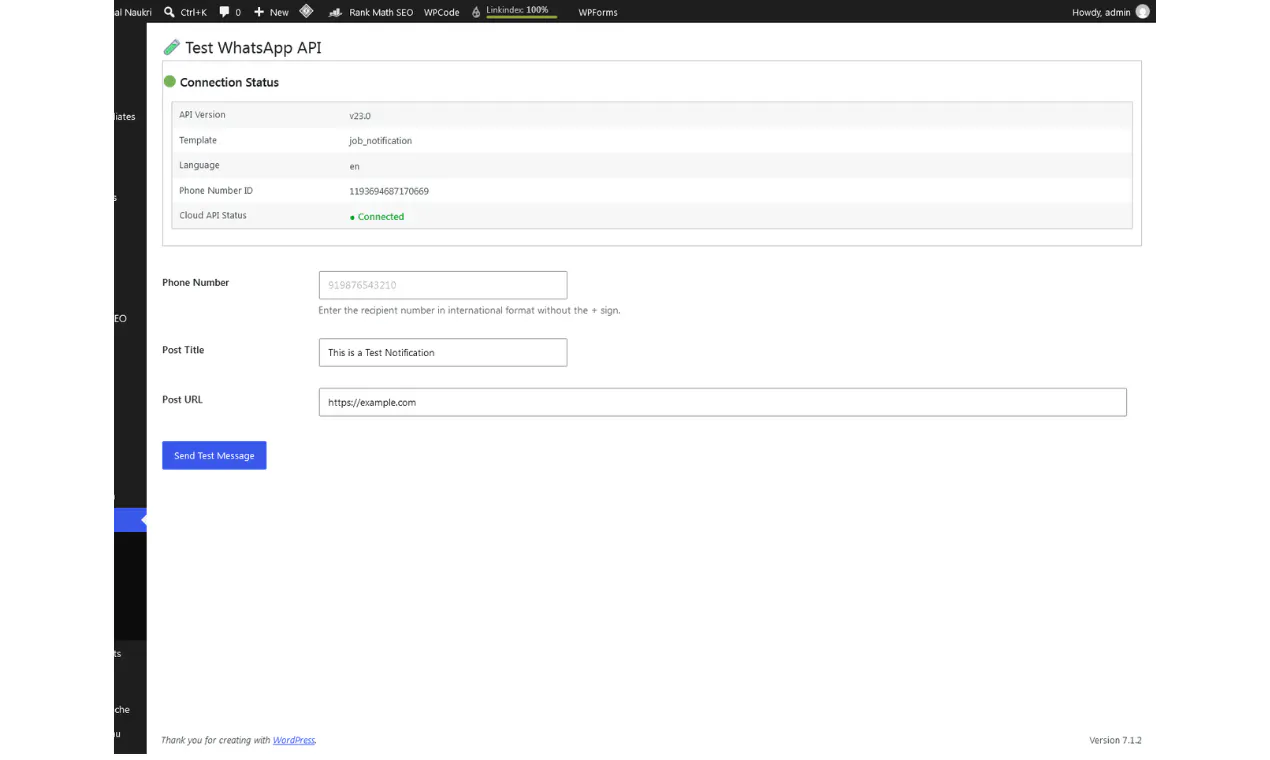Click the international format hint text
Viewport: 1270px width, 760px height.
(469, 310)
